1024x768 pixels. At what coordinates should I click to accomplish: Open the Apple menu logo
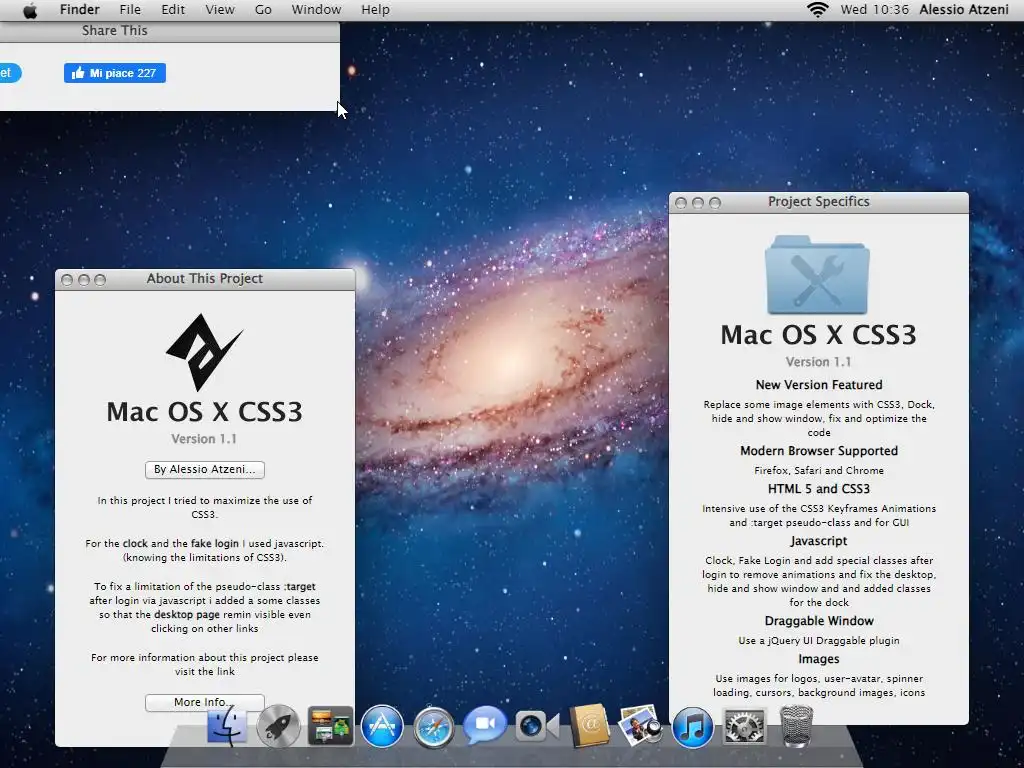[x=30, y=10]
